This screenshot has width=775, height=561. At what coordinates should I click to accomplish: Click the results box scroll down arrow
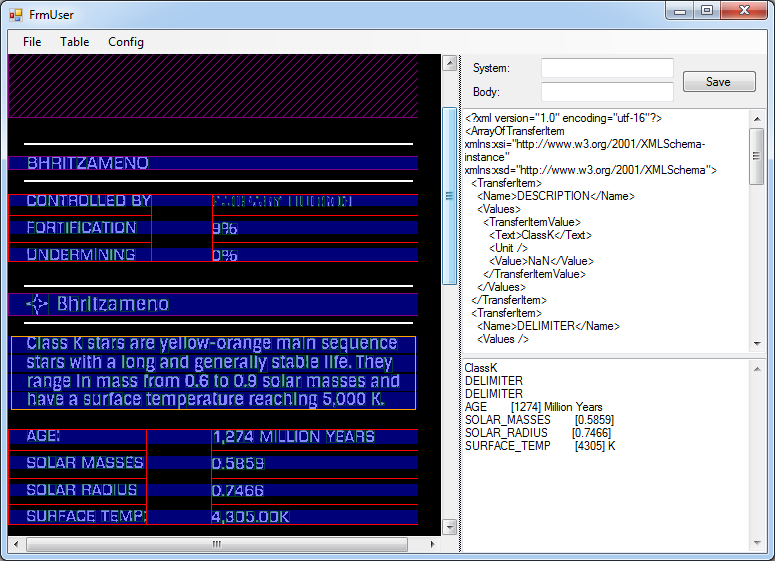coord(757,543)
